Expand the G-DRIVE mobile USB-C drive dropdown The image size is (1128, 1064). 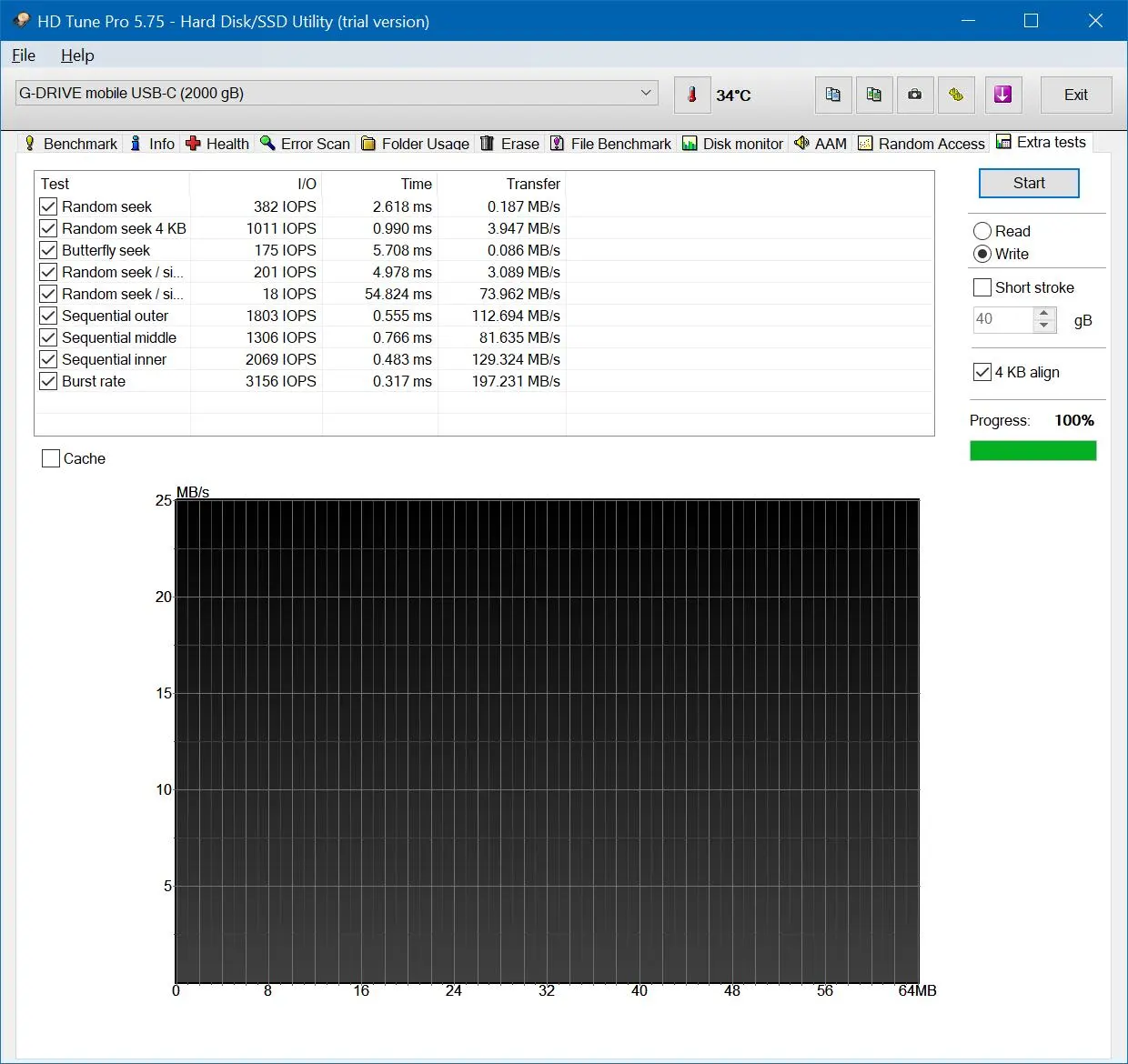pos(337,93)
